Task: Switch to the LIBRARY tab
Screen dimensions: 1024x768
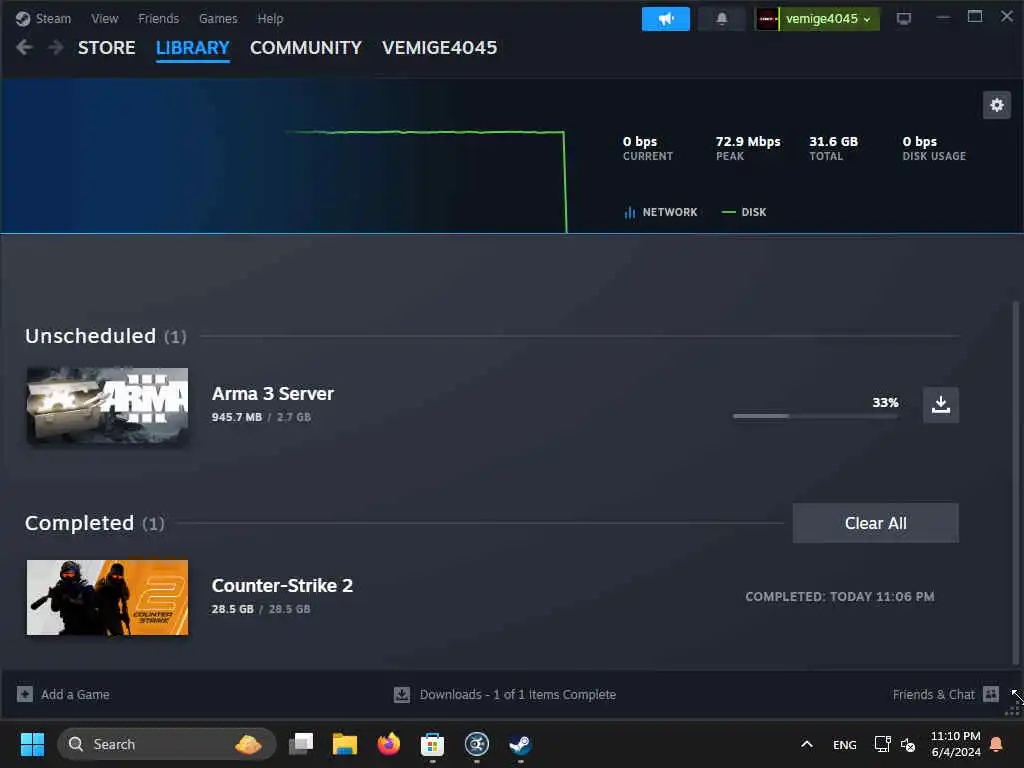Action: point(193,48)
